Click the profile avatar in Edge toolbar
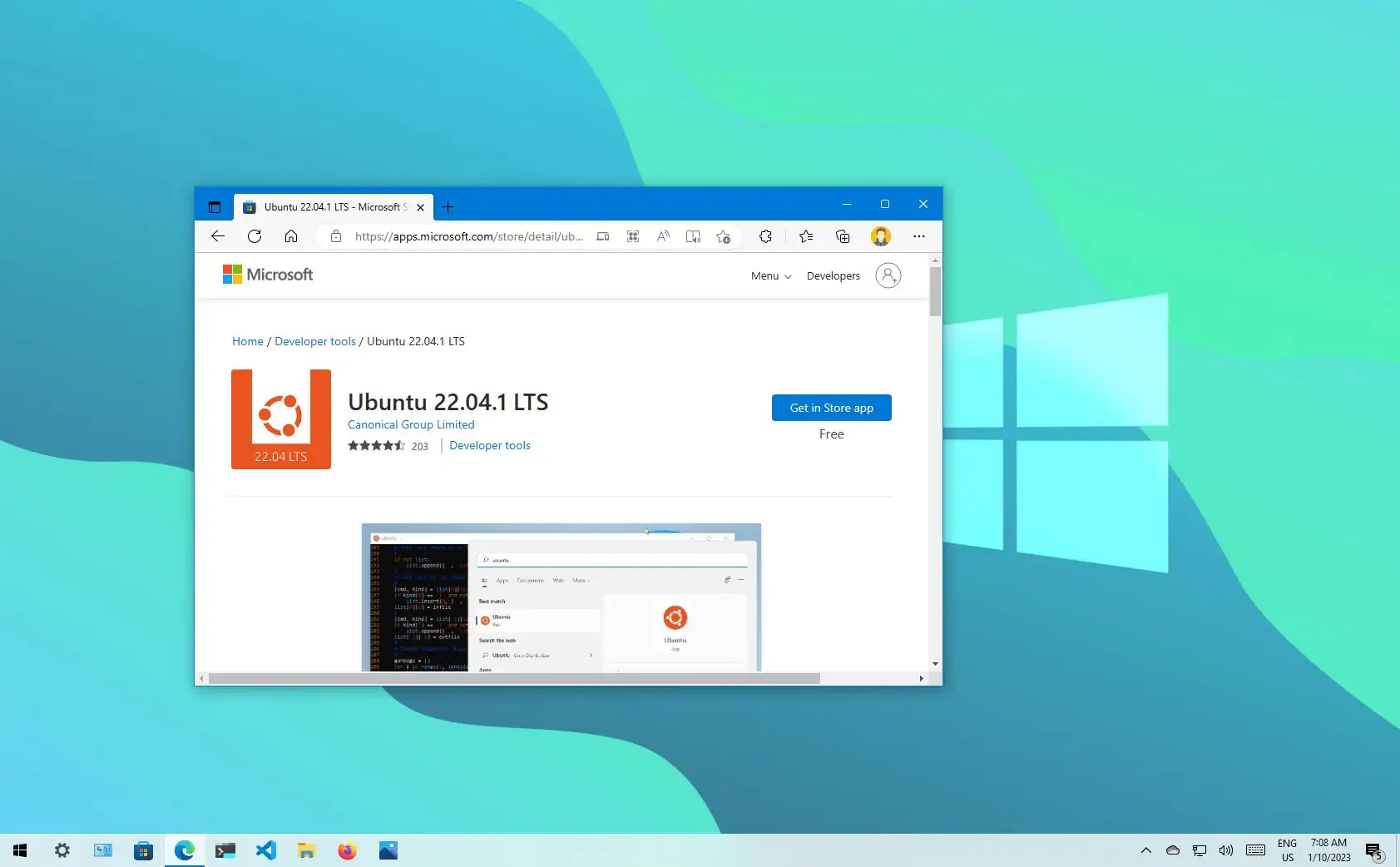This screenshot has width=1400, height=867. pos(881,236)
